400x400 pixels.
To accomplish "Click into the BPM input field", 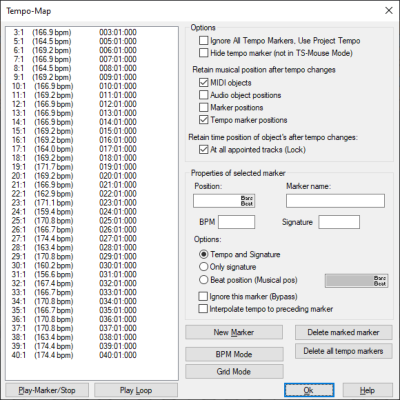I will tap(236, 222).
